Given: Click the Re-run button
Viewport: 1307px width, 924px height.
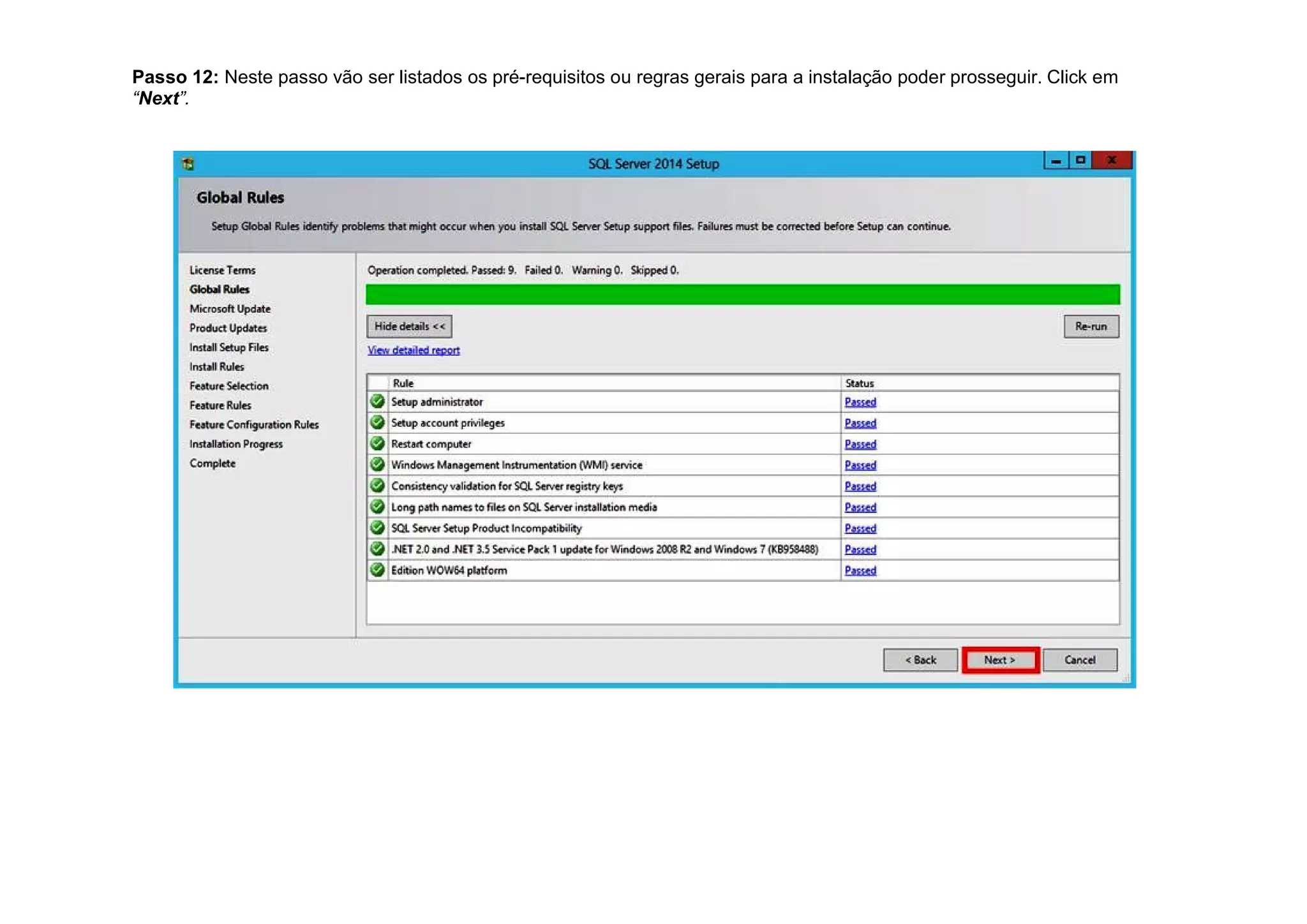Looking at the screenshot, I should pos(1091,326).
